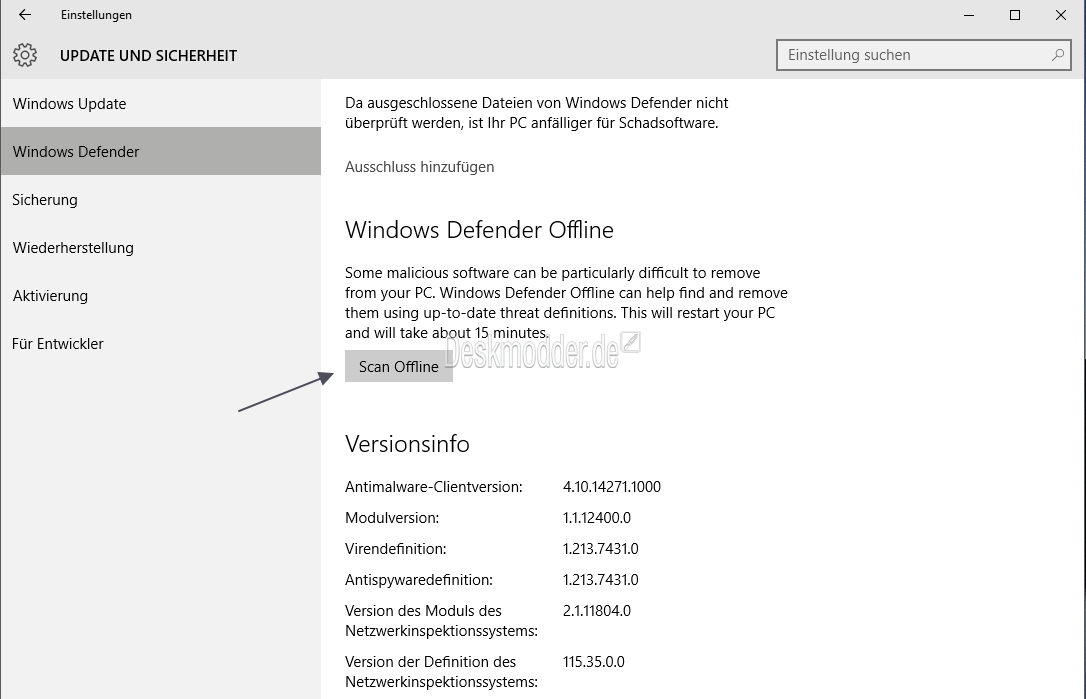Focus the 'Einstellung suchen' search field

pyautogui.click(x=923, y=55)
